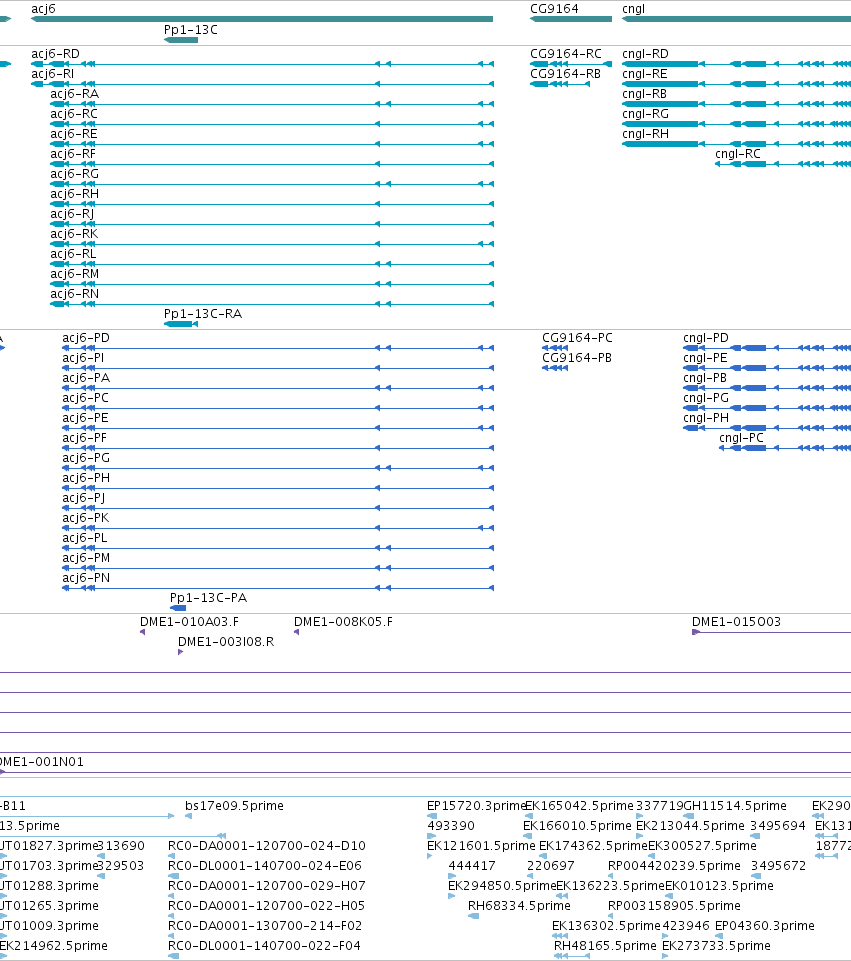Select transcript cngl-RD
Image resolution: width=851 pixels, height=961 pixels.
[645, 54]
